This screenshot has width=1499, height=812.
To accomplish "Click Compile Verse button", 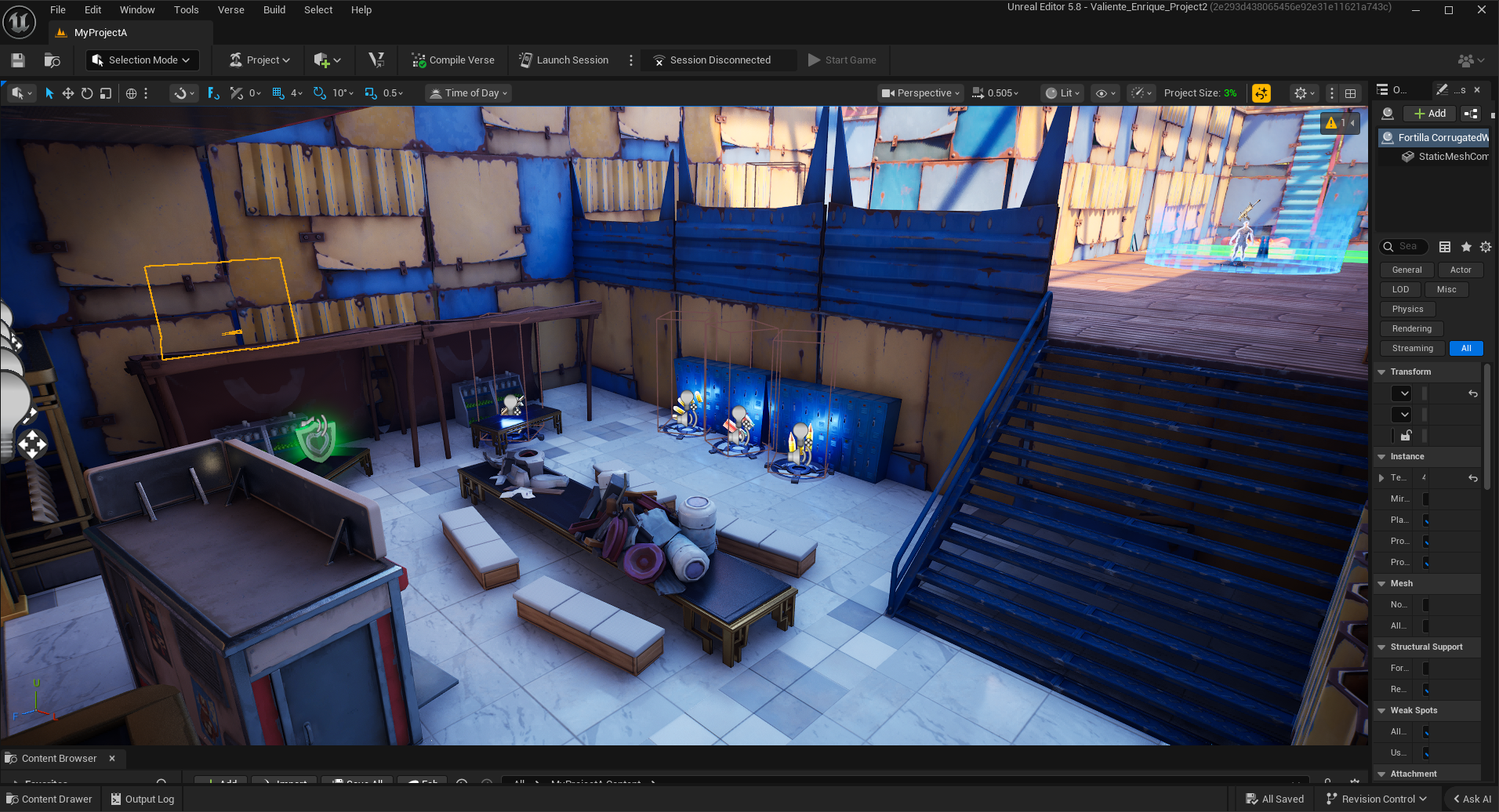I will pyautogui.click(x=453, y=60).
